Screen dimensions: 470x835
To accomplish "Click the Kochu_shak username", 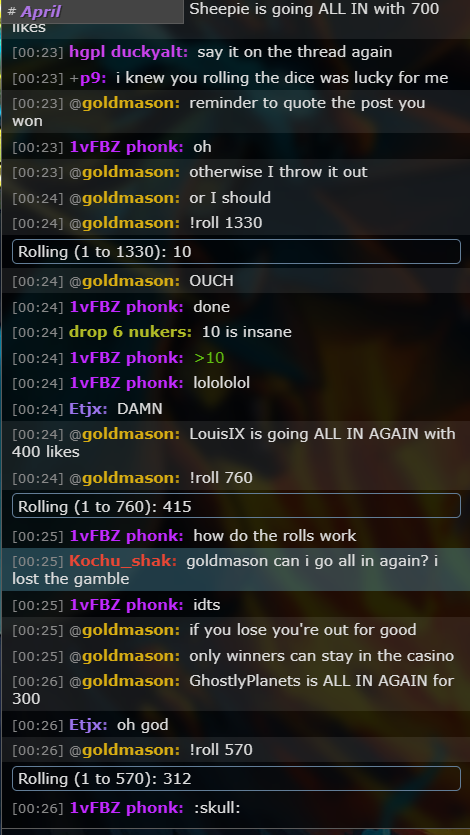I will (x=122, y=561).
